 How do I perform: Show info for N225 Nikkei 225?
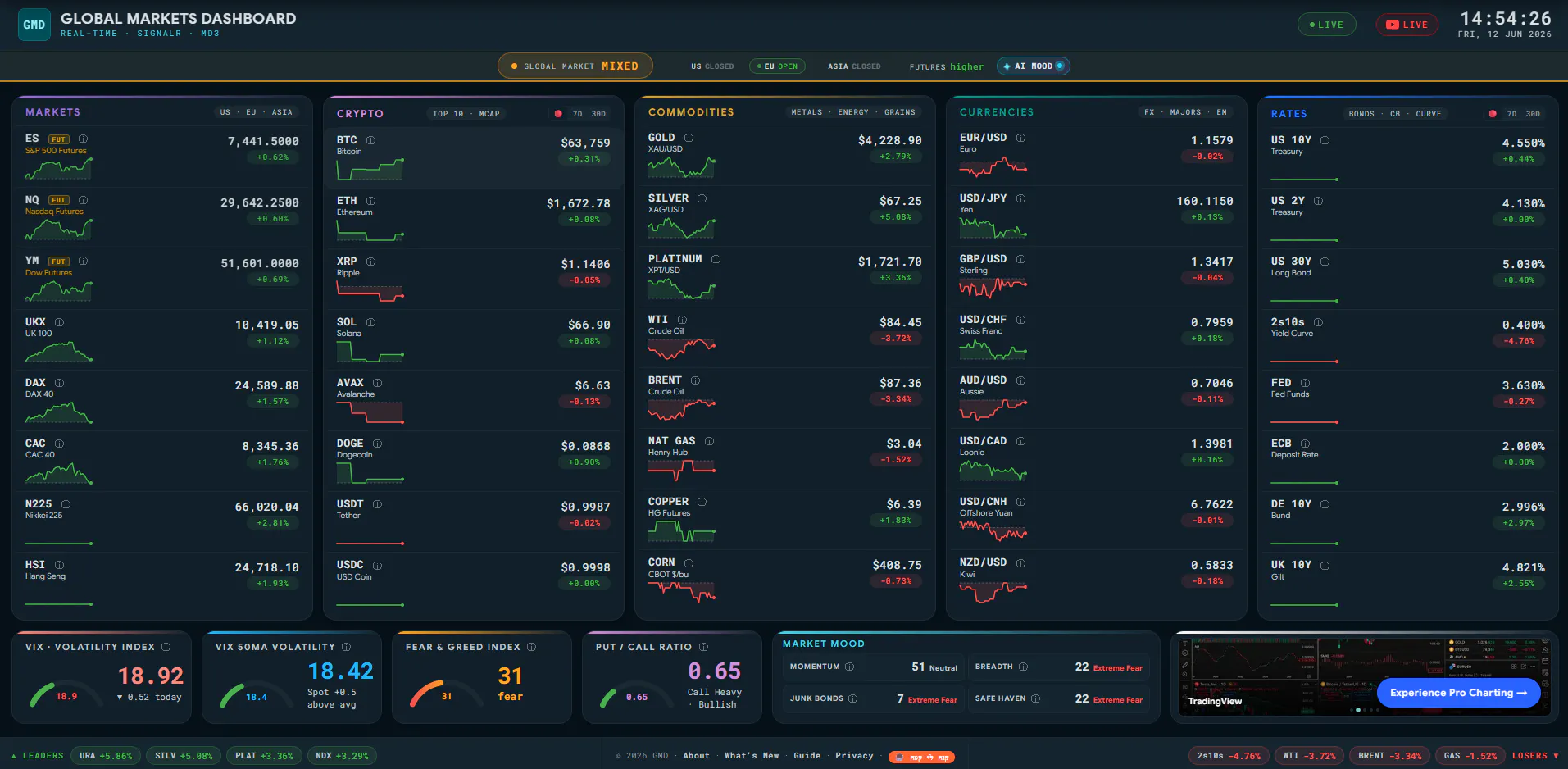point(66,504)
